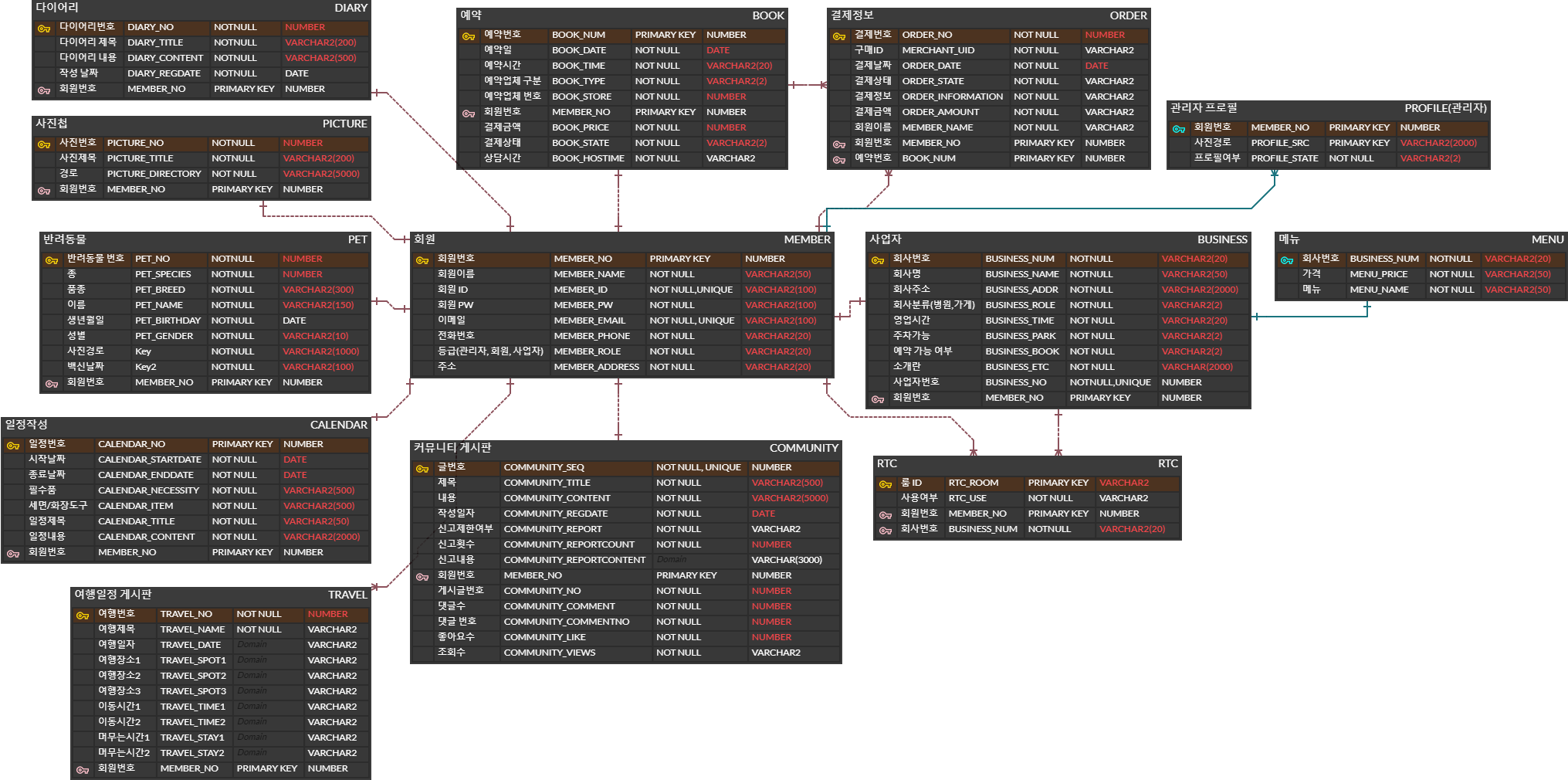Click the foreign key icon in PET table's MEMBER_NO row
Screen dimensions: 1568x780
coord(52,383)
